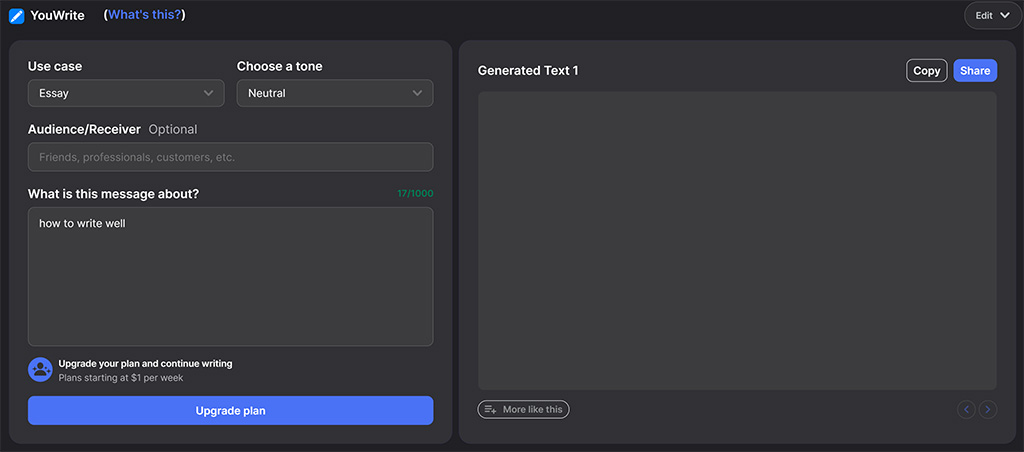Image resolution: width=1024 pixels, height=452 pixels.
Task: Focus the Audience/Receiver input field
Action: pos(231,157)
